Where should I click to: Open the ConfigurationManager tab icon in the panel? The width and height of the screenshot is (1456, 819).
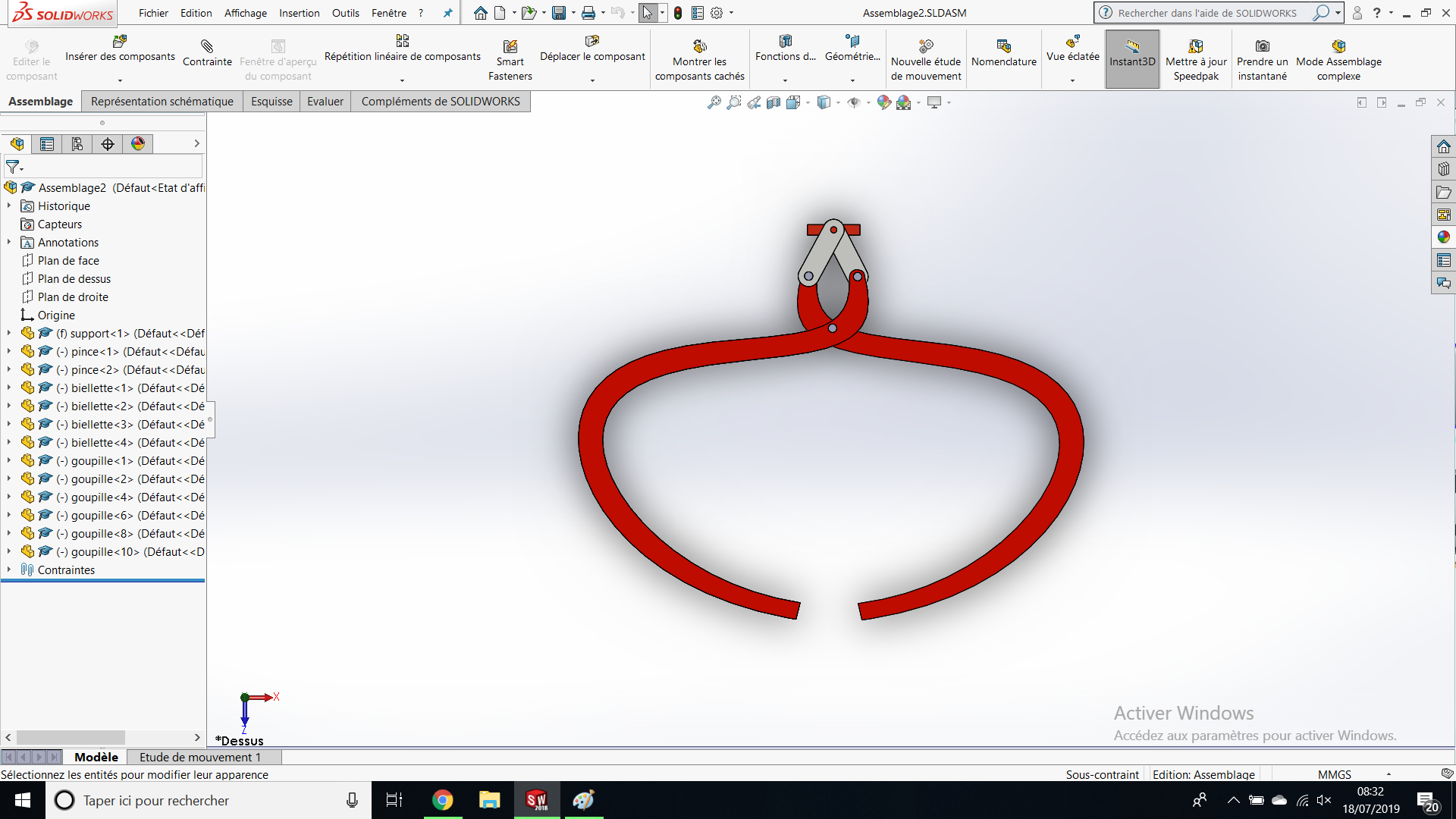coord(77,144)
